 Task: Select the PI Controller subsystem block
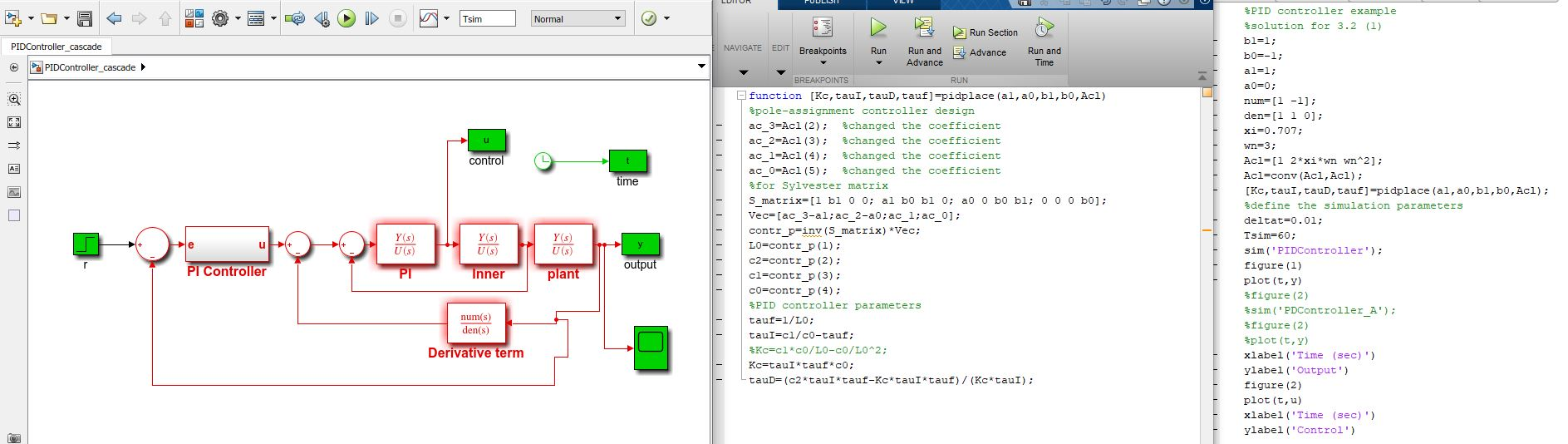click(x=227, y=244)
